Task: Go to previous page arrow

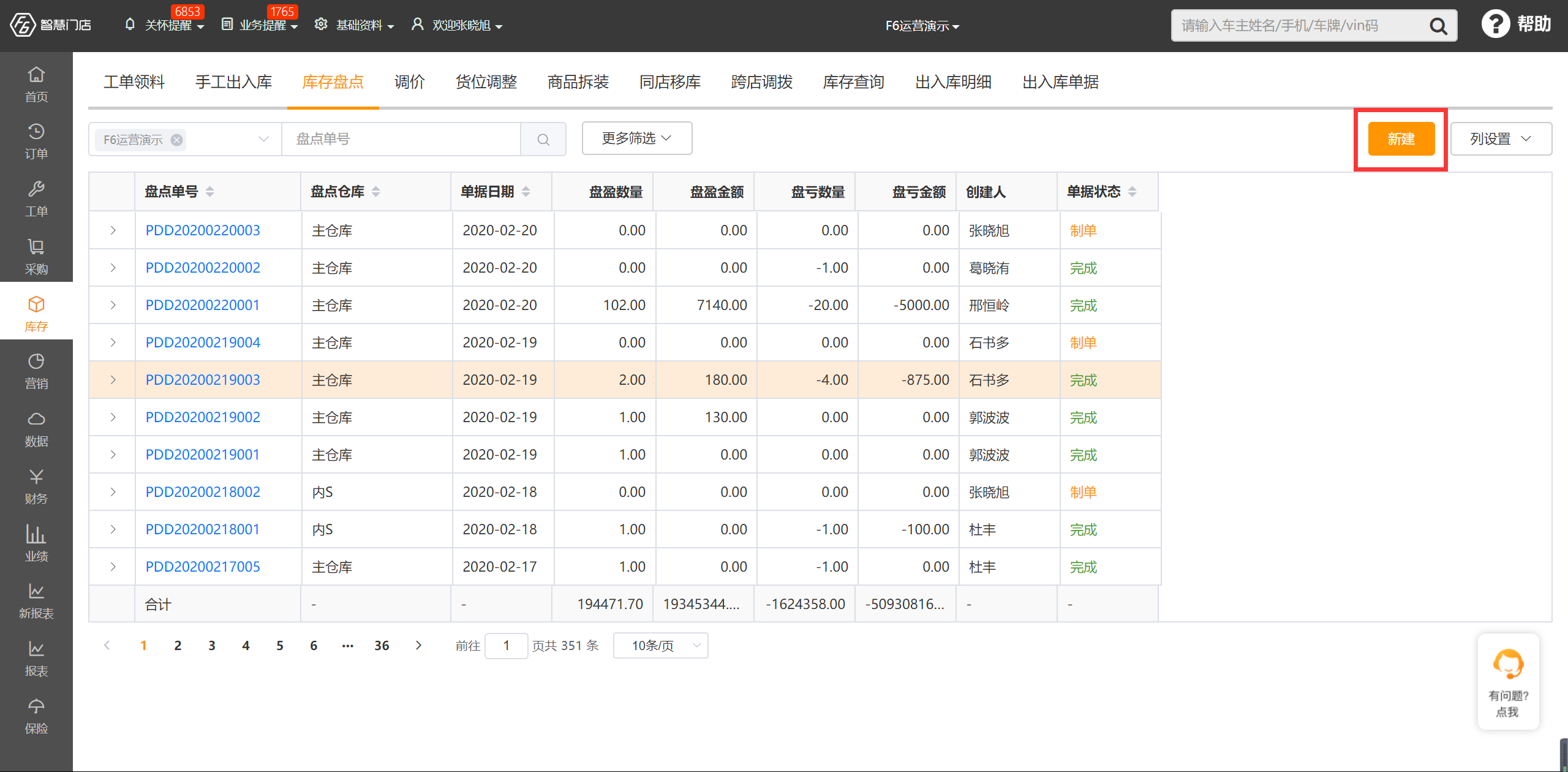Action: coord(107,645)
